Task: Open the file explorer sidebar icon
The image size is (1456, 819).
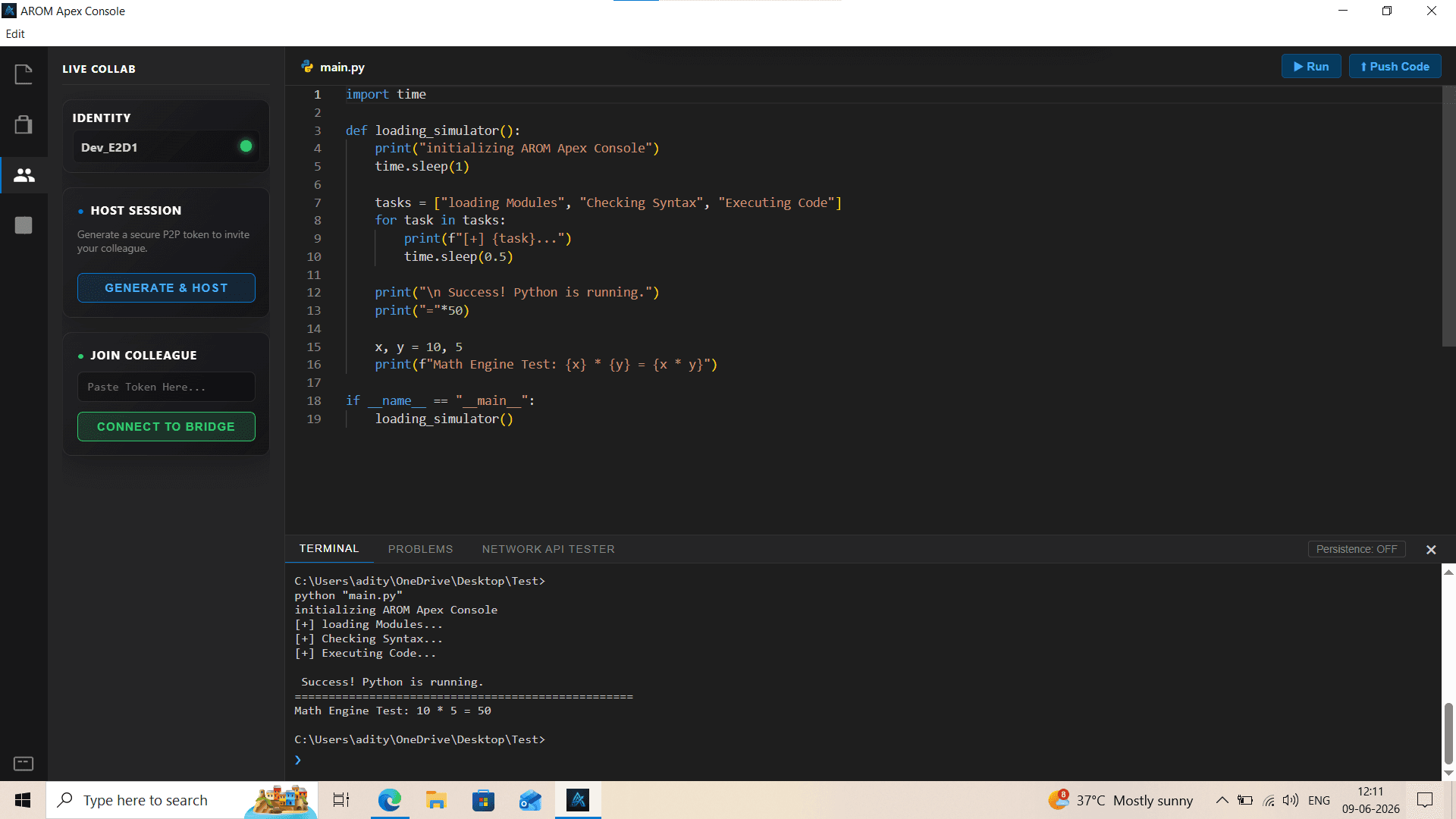Action: (x=24, y=74)
